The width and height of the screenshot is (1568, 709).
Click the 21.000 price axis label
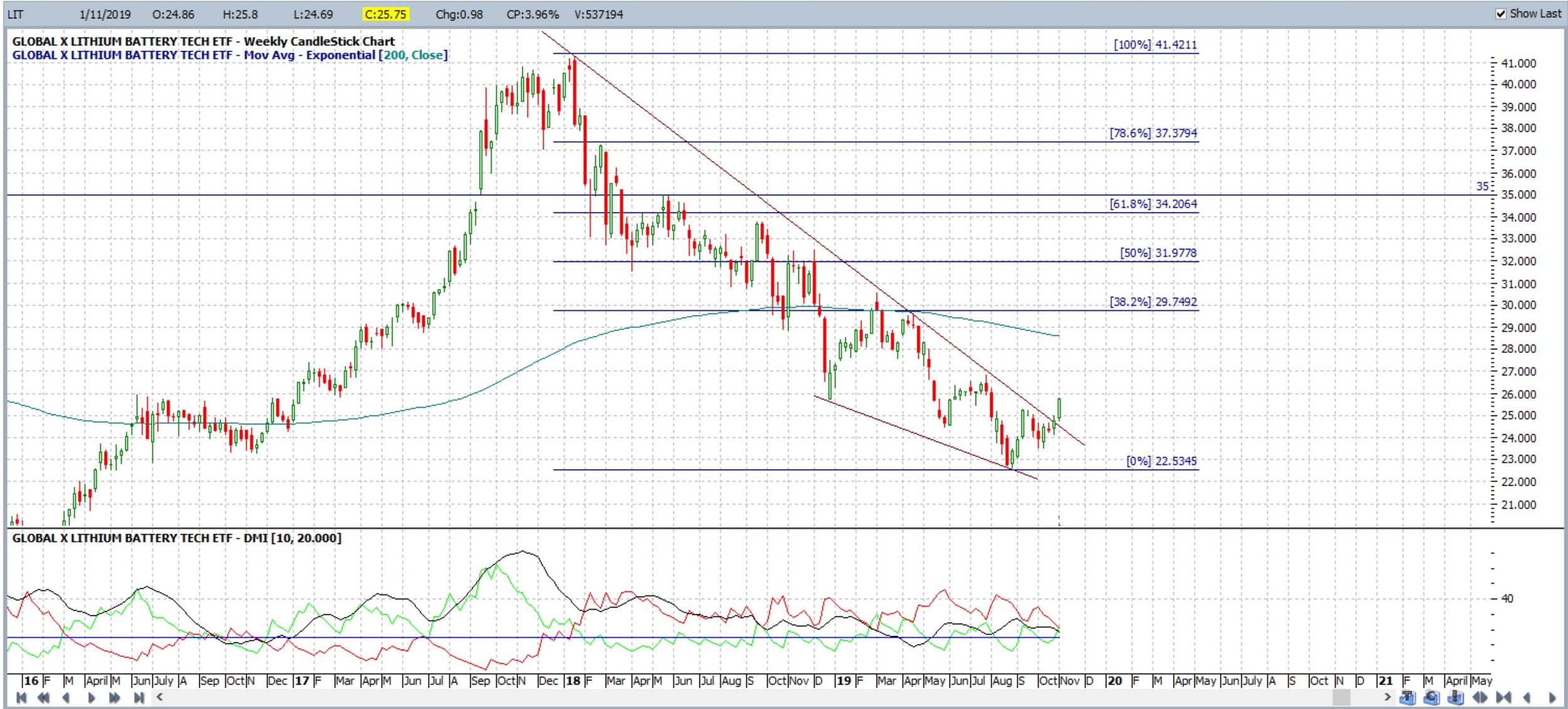tap(1518, 505)
